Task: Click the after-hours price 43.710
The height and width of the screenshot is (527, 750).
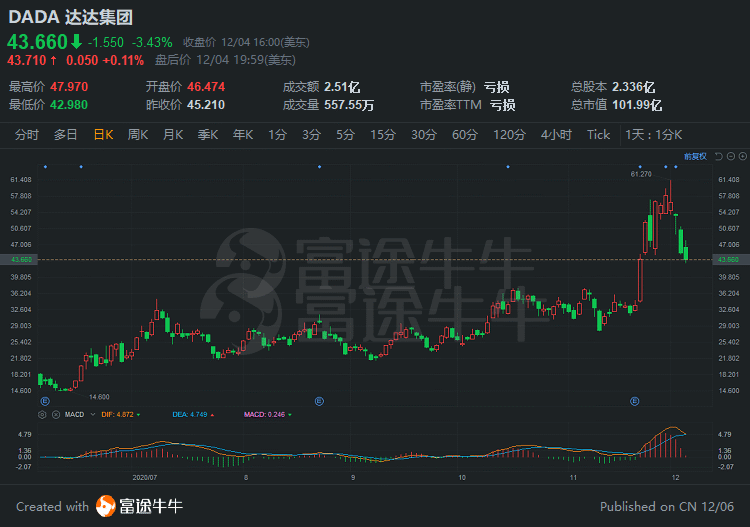Action: (x=26, y=60)
